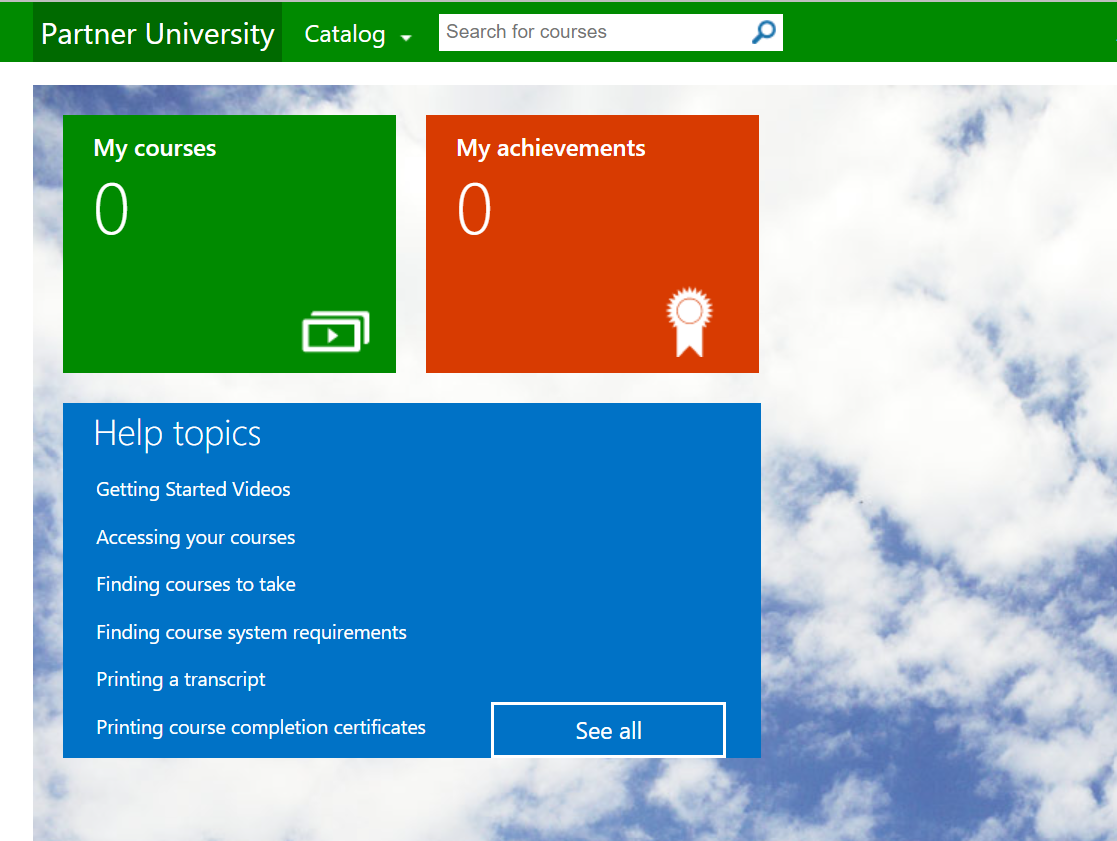The height and width of the screenshot is (841, 1117).
Task: Open Printing course completion certificates
Action: coord(261,727)
